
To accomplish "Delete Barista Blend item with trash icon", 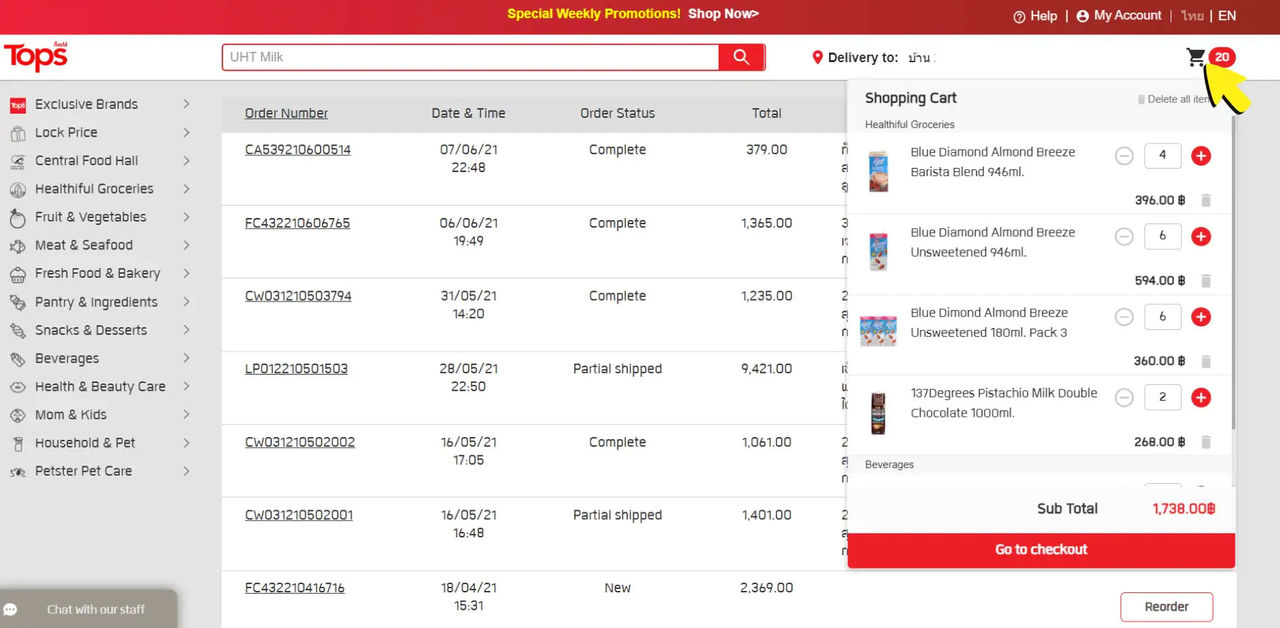I will coord(1206,201).
